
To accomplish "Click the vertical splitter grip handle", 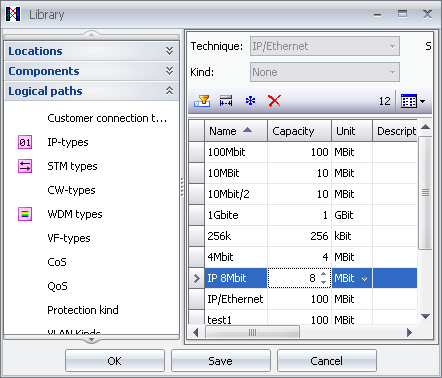I will tap(182, 187).
